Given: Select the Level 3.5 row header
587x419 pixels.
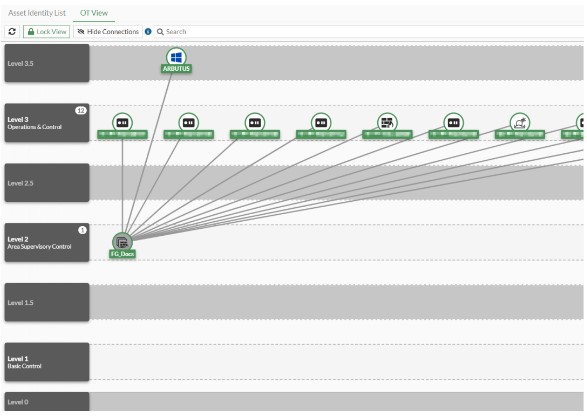Looking at the screenshot, I should pos(47,63).
